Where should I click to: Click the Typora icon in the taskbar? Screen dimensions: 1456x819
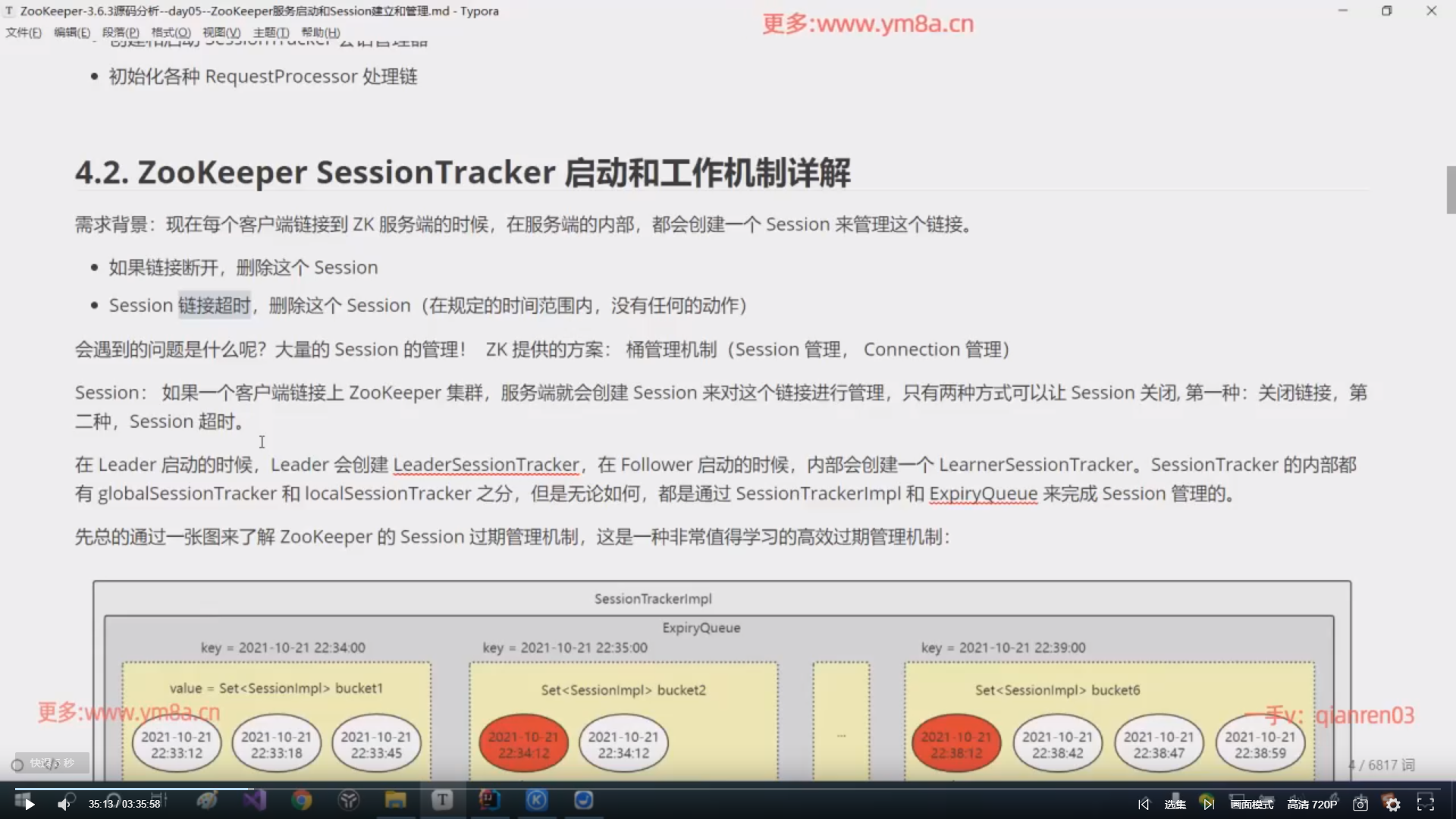point(442,800)
